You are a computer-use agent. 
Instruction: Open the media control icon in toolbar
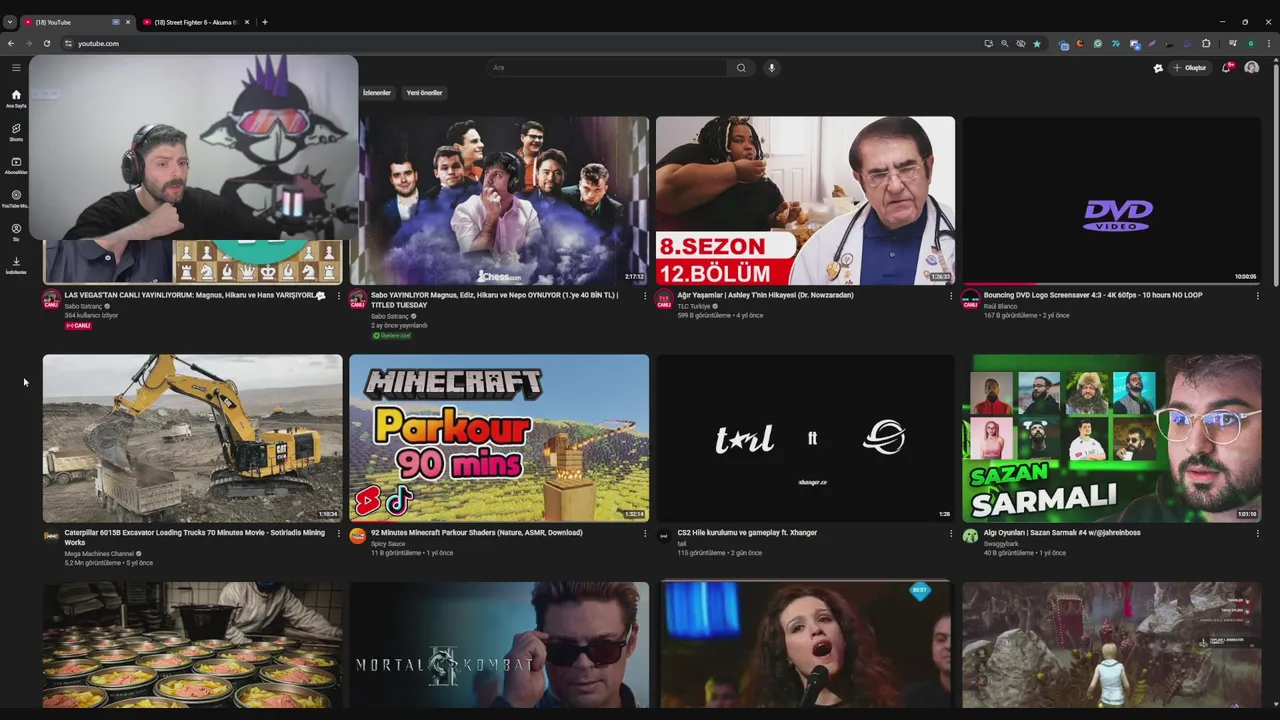1233,43
